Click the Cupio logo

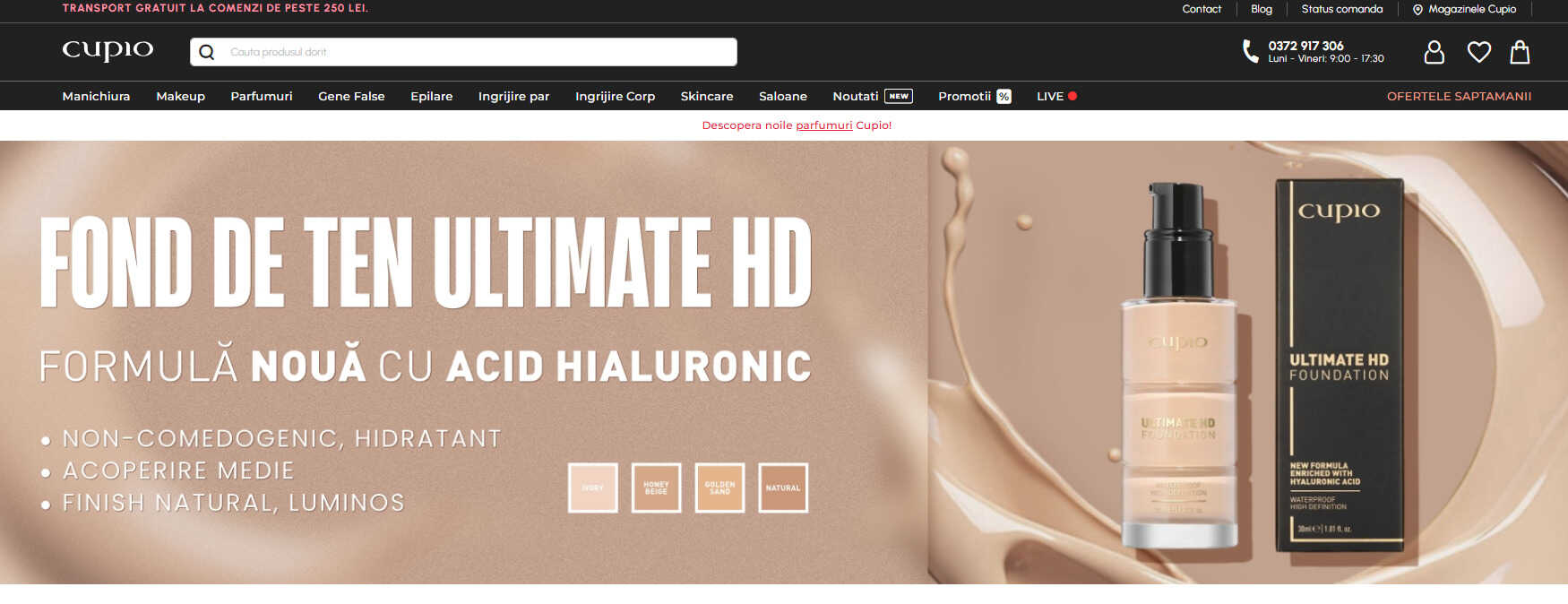108,50
